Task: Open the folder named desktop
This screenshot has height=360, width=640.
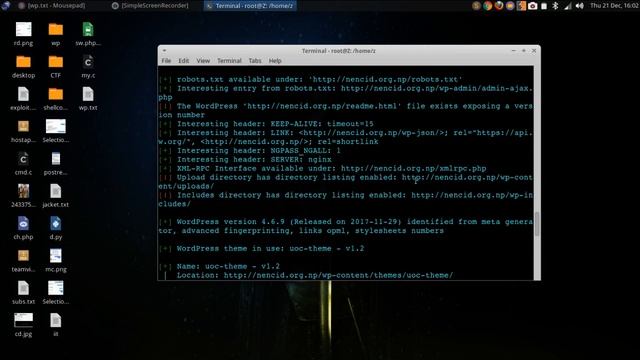Action: pos(23,62)
